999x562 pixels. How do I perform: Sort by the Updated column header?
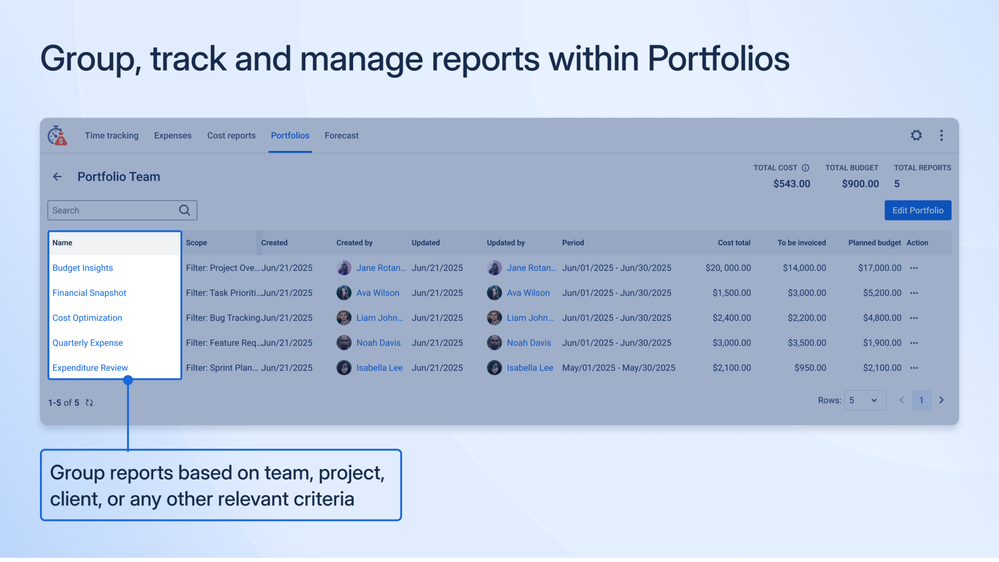(x=426, y=243)
